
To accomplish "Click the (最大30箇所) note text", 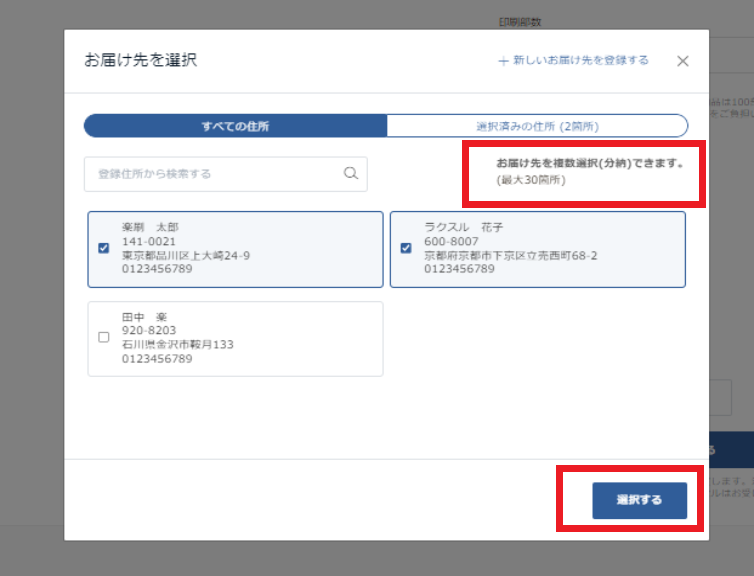I will [x=531, y=180].
